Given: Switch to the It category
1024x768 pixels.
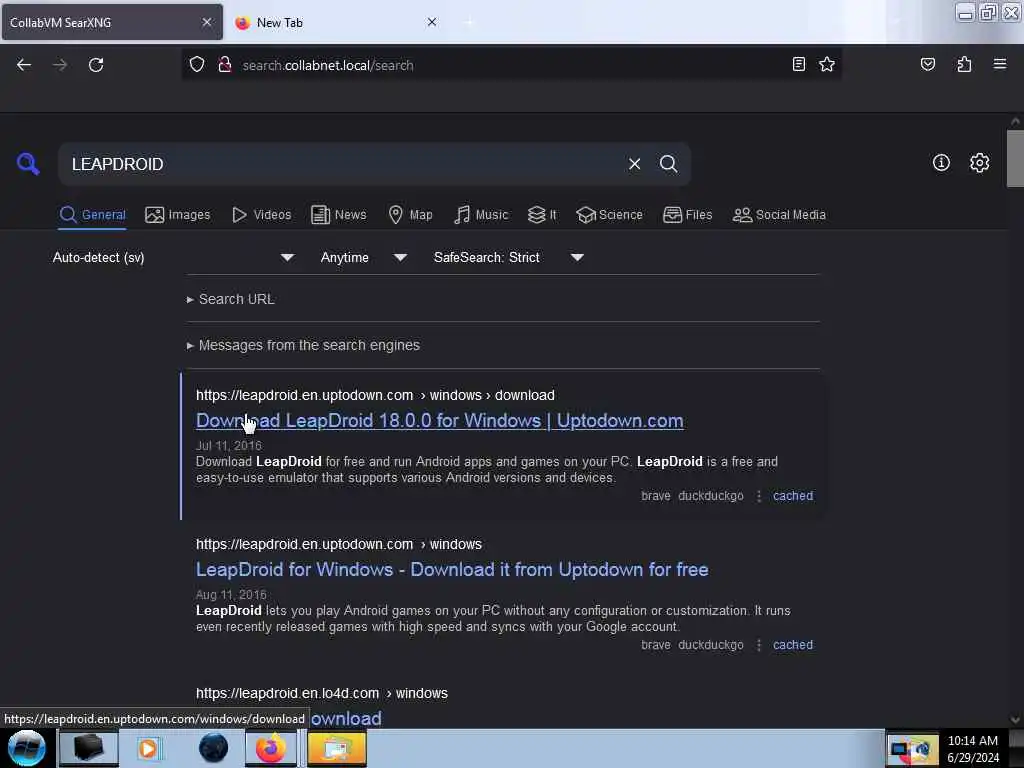Looking at the screenshot, I should click(542, 215).
